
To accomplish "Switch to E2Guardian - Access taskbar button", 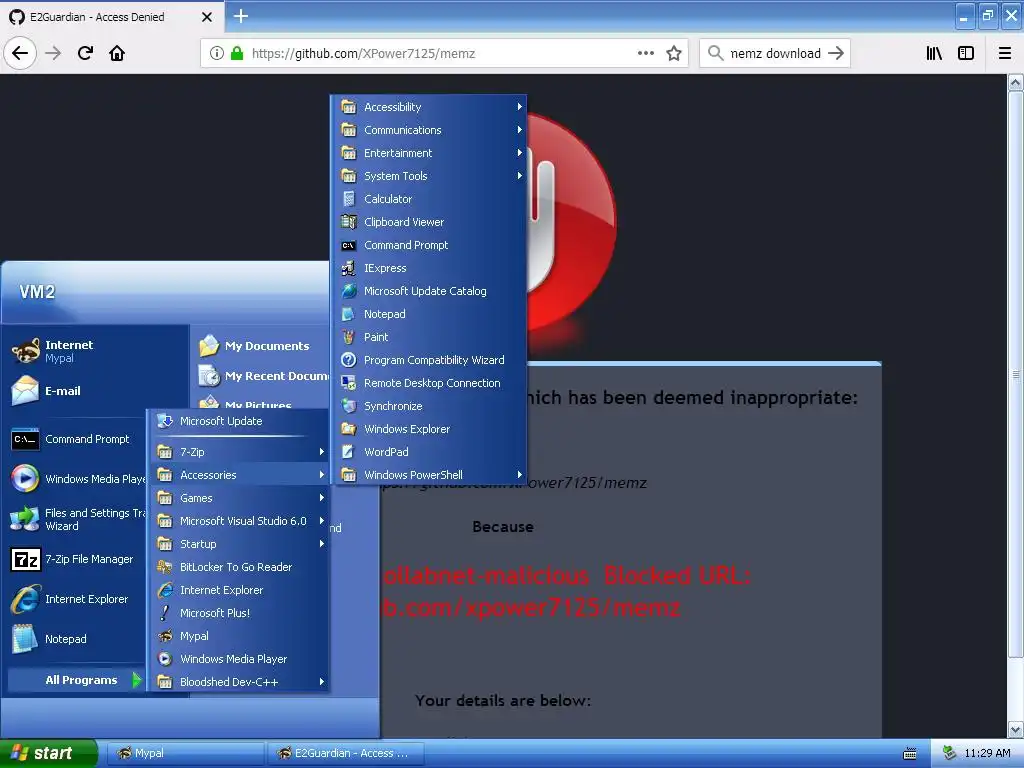I will (346, 753).
